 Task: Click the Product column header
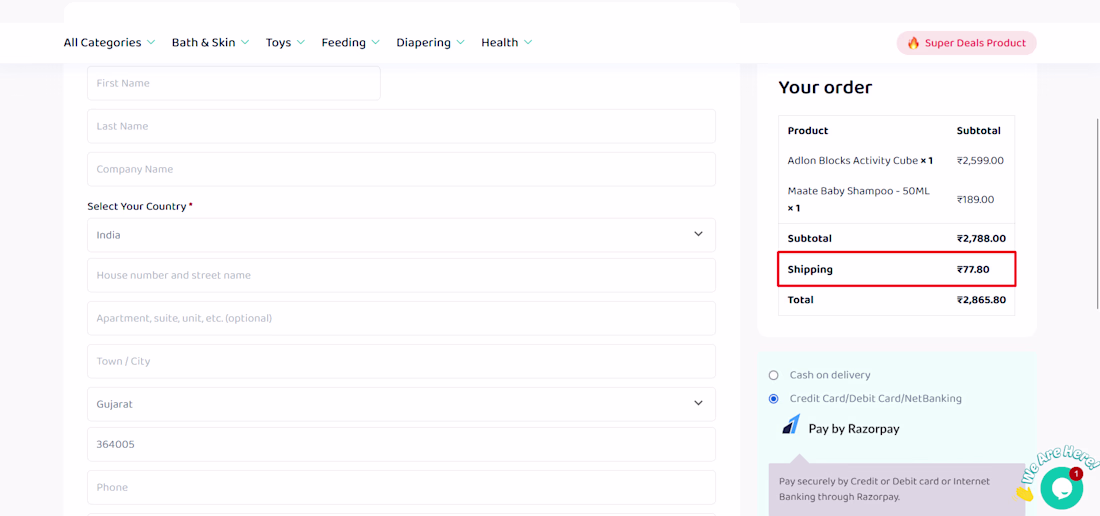tap(807, 131)
